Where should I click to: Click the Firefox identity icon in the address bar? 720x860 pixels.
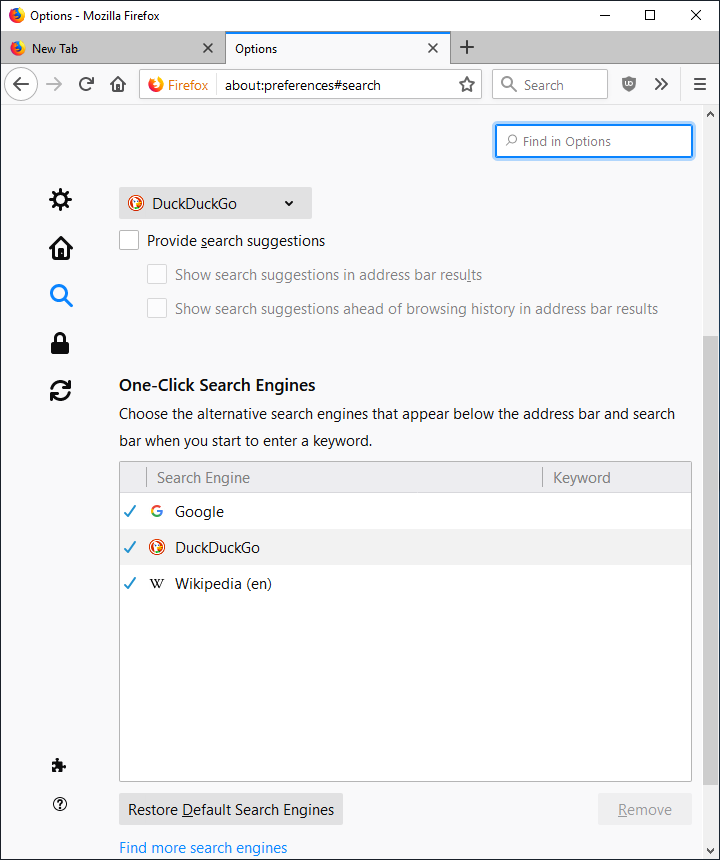(x=156, y=84)
